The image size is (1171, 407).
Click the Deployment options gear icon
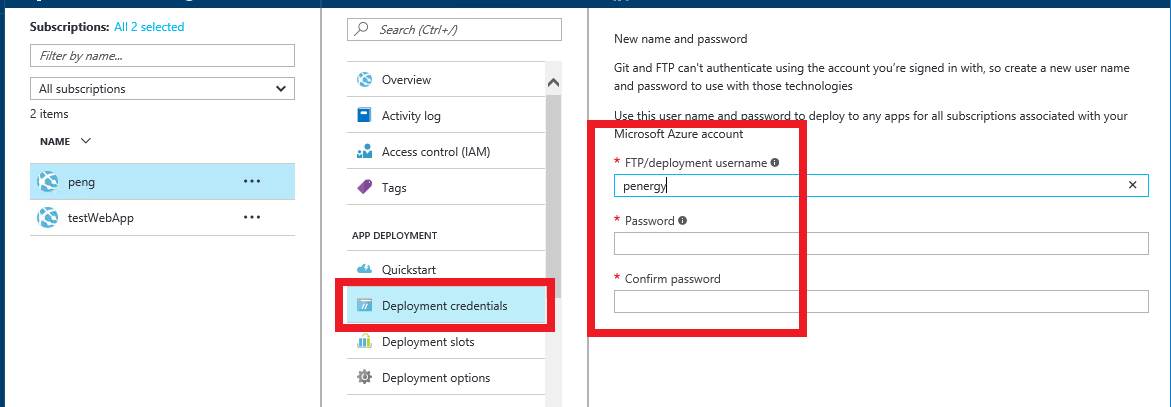pos(364,377)
